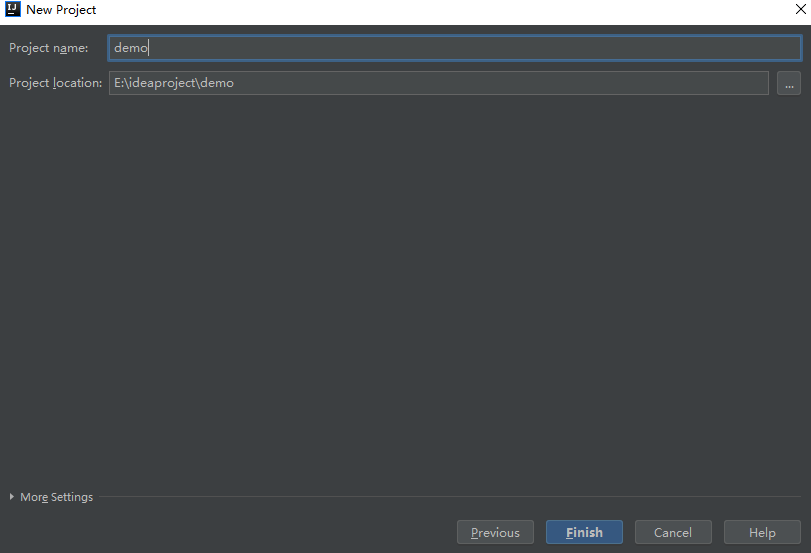Go back with the Previous button
The image size is (811, 553).
point(495,532)
